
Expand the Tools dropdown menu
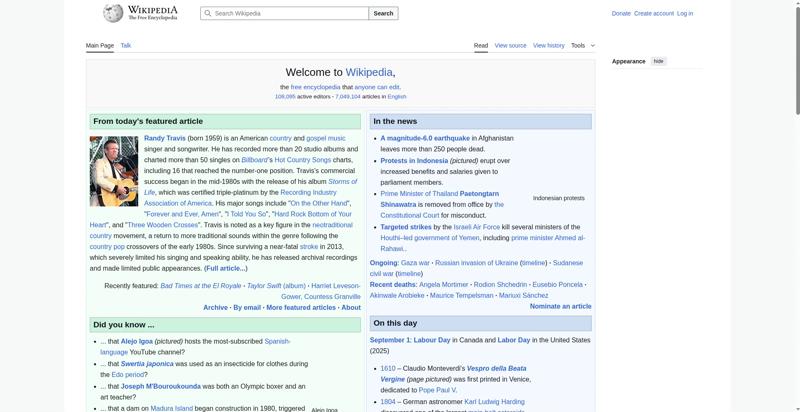[x=583, y=45]
